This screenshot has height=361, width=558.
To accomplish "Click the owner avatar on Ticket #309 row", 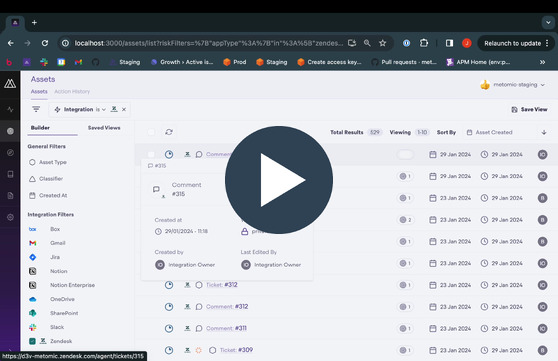I will tap(542, 350).
